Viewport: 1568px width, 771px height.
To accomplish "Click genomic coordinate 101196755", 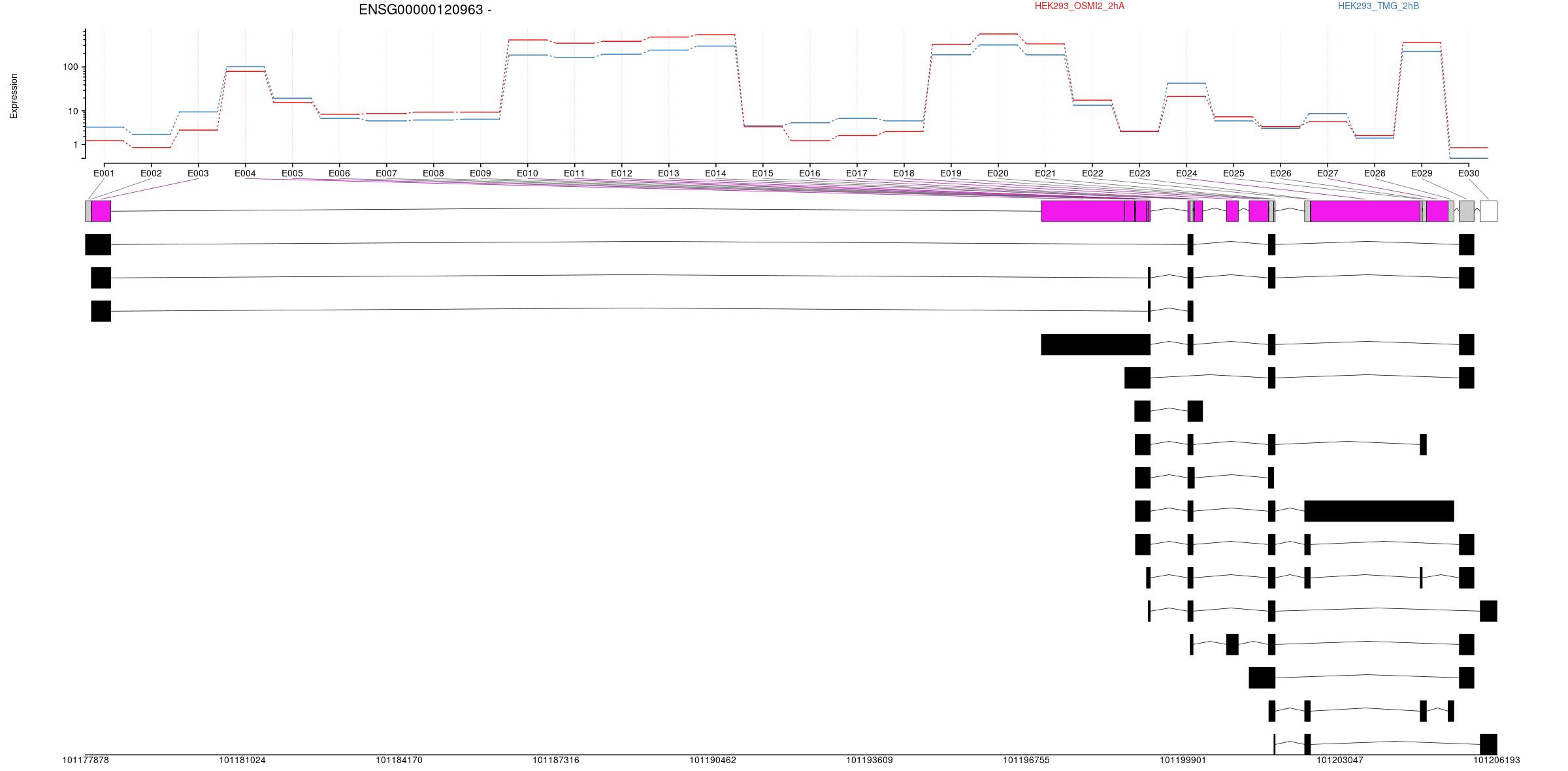I will coord(1026,760).
